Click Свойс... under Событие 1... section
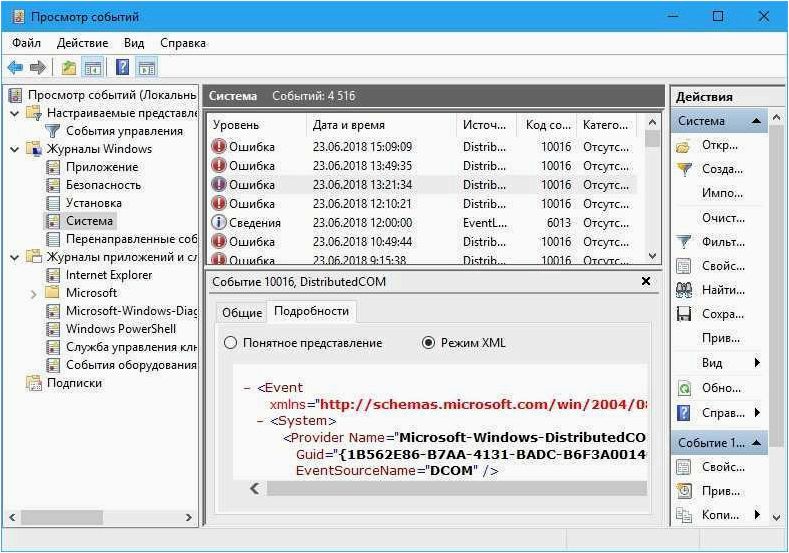The height and width of the screenshot is (553, 789). 720,467
